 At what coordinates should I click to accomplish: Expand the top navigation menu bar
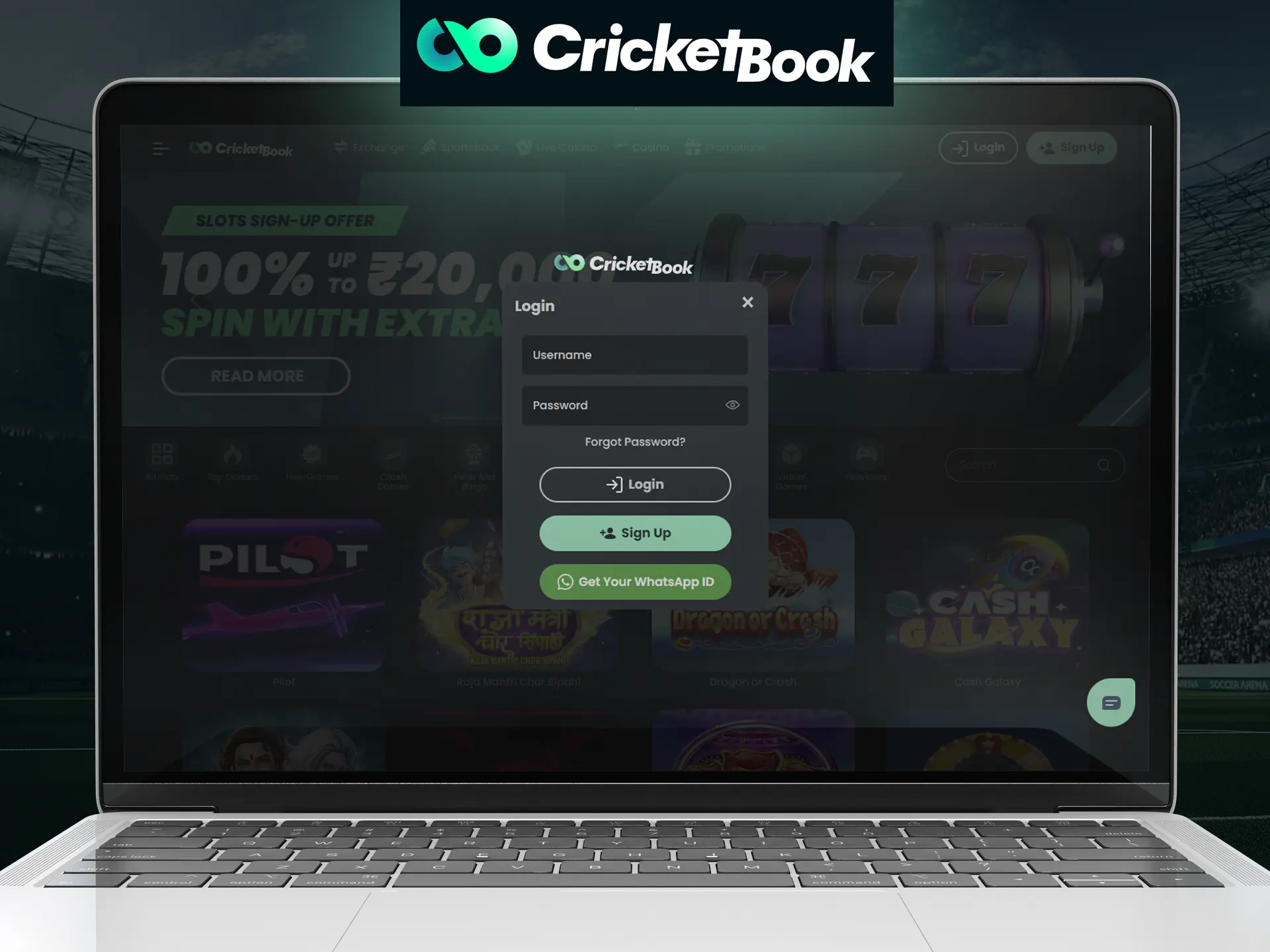(x=161, y=148)
